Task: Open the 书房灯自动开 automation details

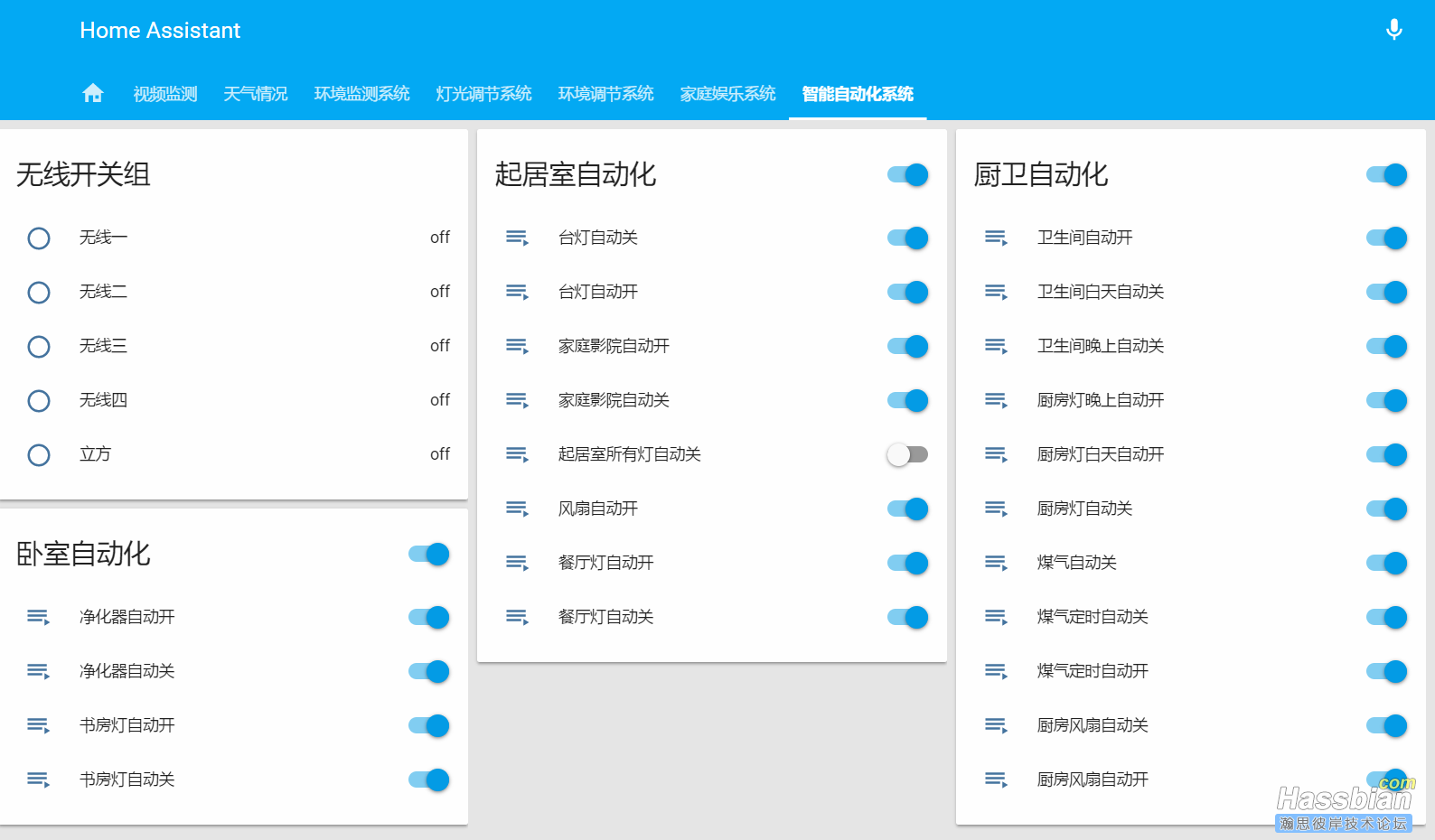Action: (127, 725)
